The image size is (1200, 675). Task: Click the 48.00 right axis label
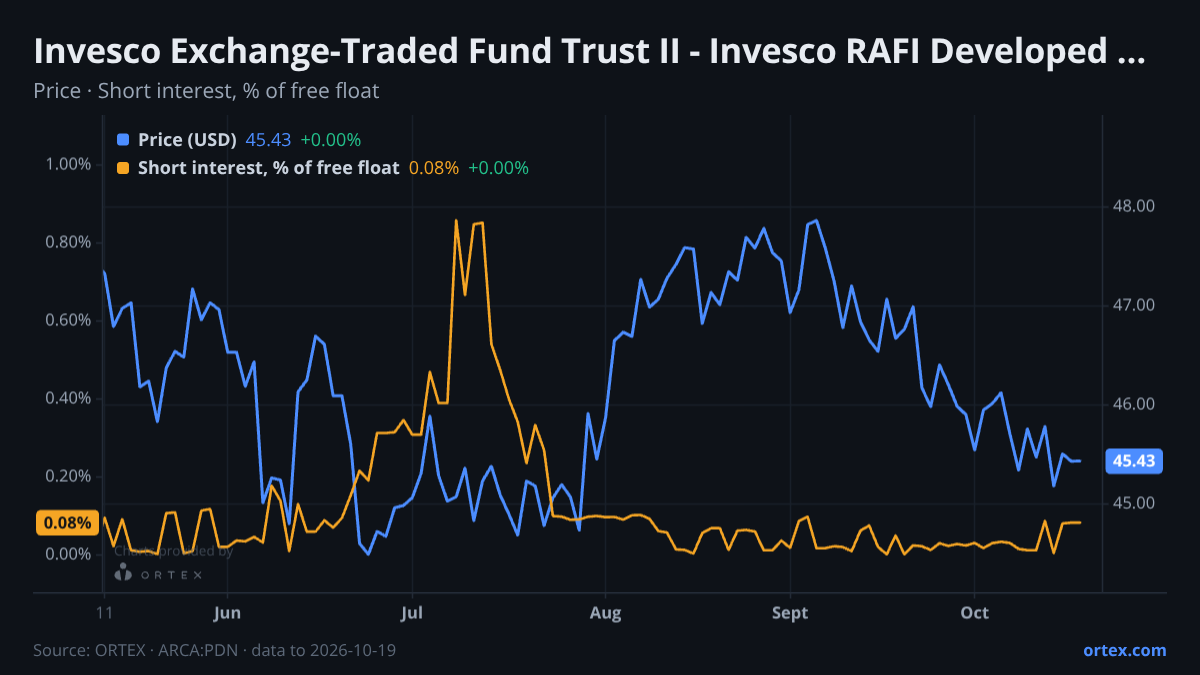(x=1133, y=206)
